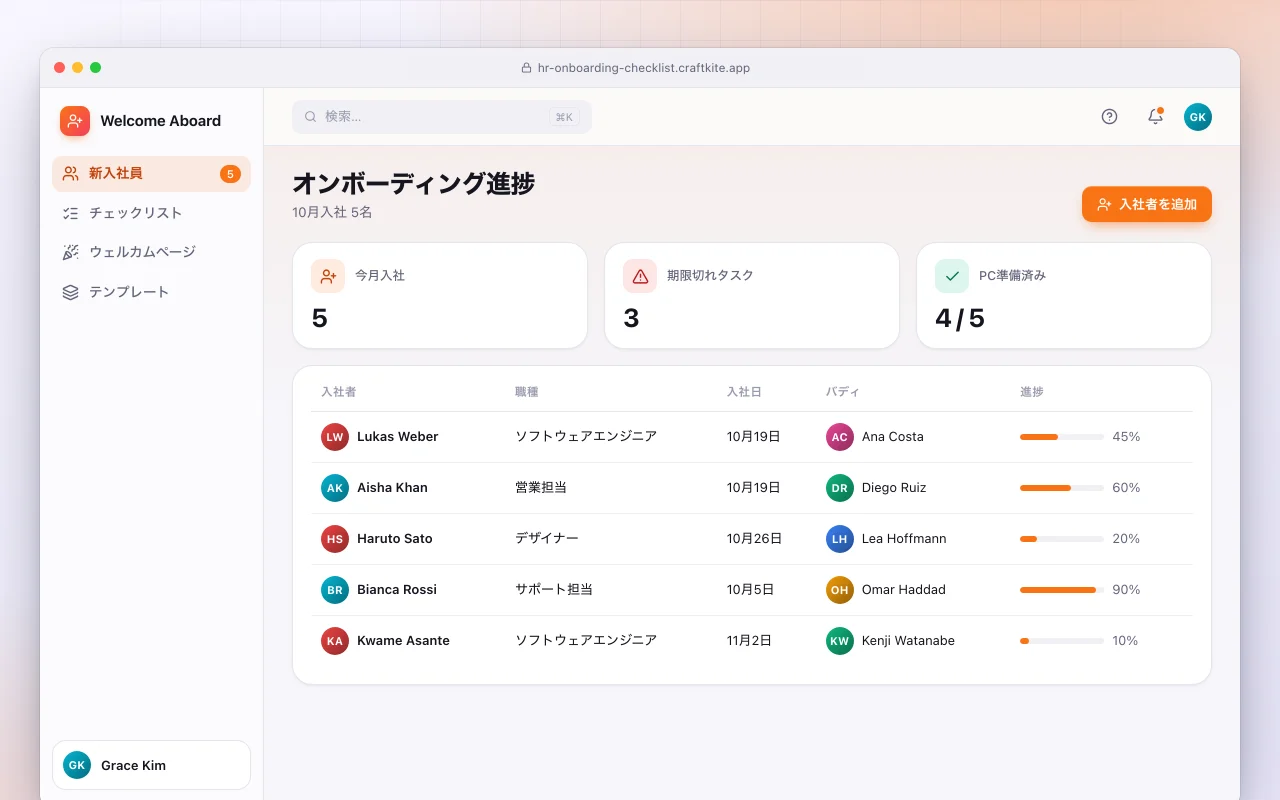This screenshot has width=1280, height=800.
Task: Click the KW buddy avatar for Kenji Watanabe
Action: pos(840,641)
